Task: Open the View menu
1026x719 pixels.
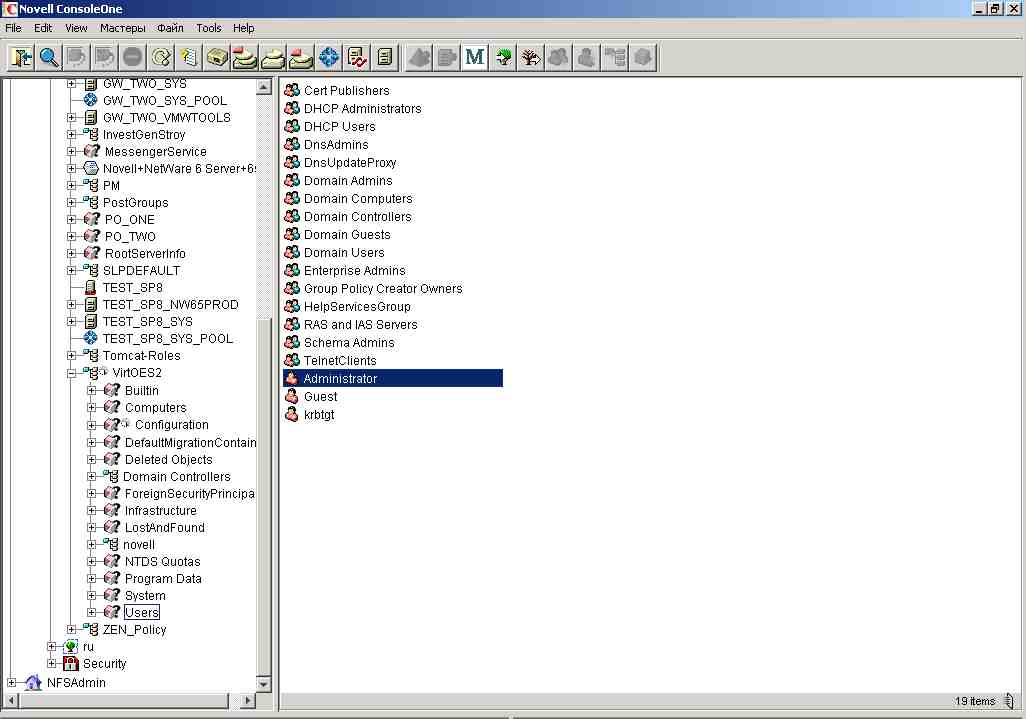Action: 76,28
